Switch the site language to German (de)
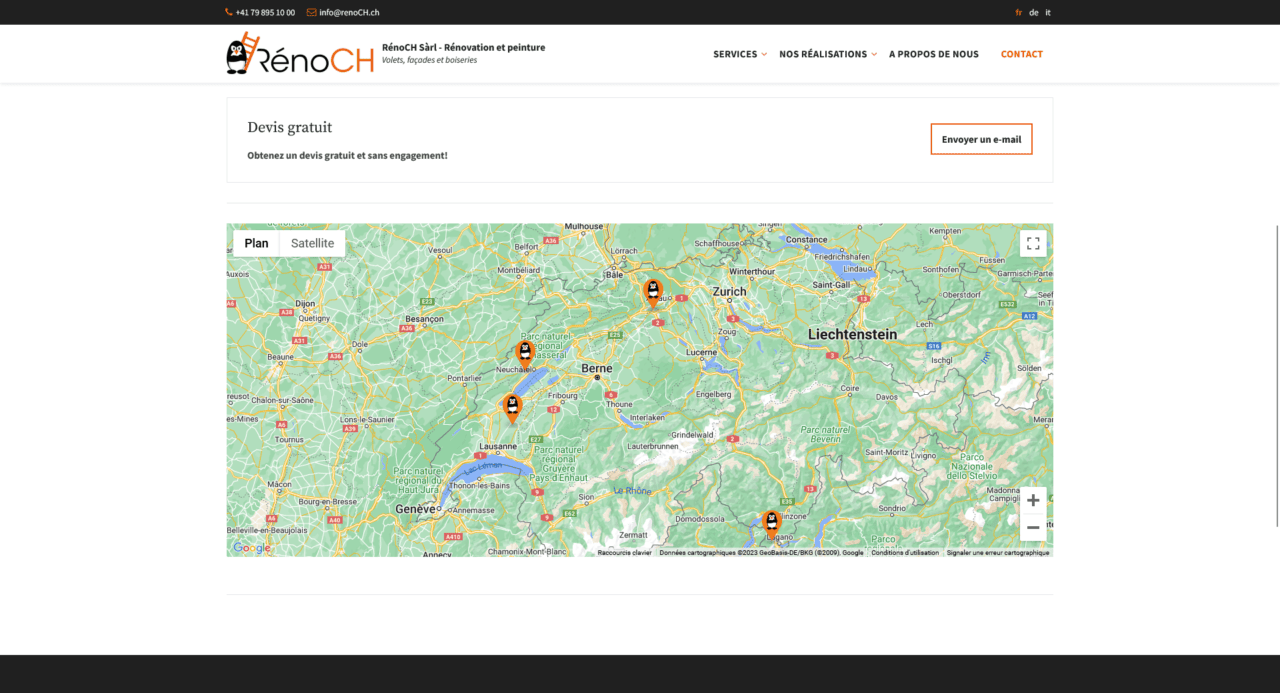The height and width of the screenshot is (693, 1280). click(1034, 12)
